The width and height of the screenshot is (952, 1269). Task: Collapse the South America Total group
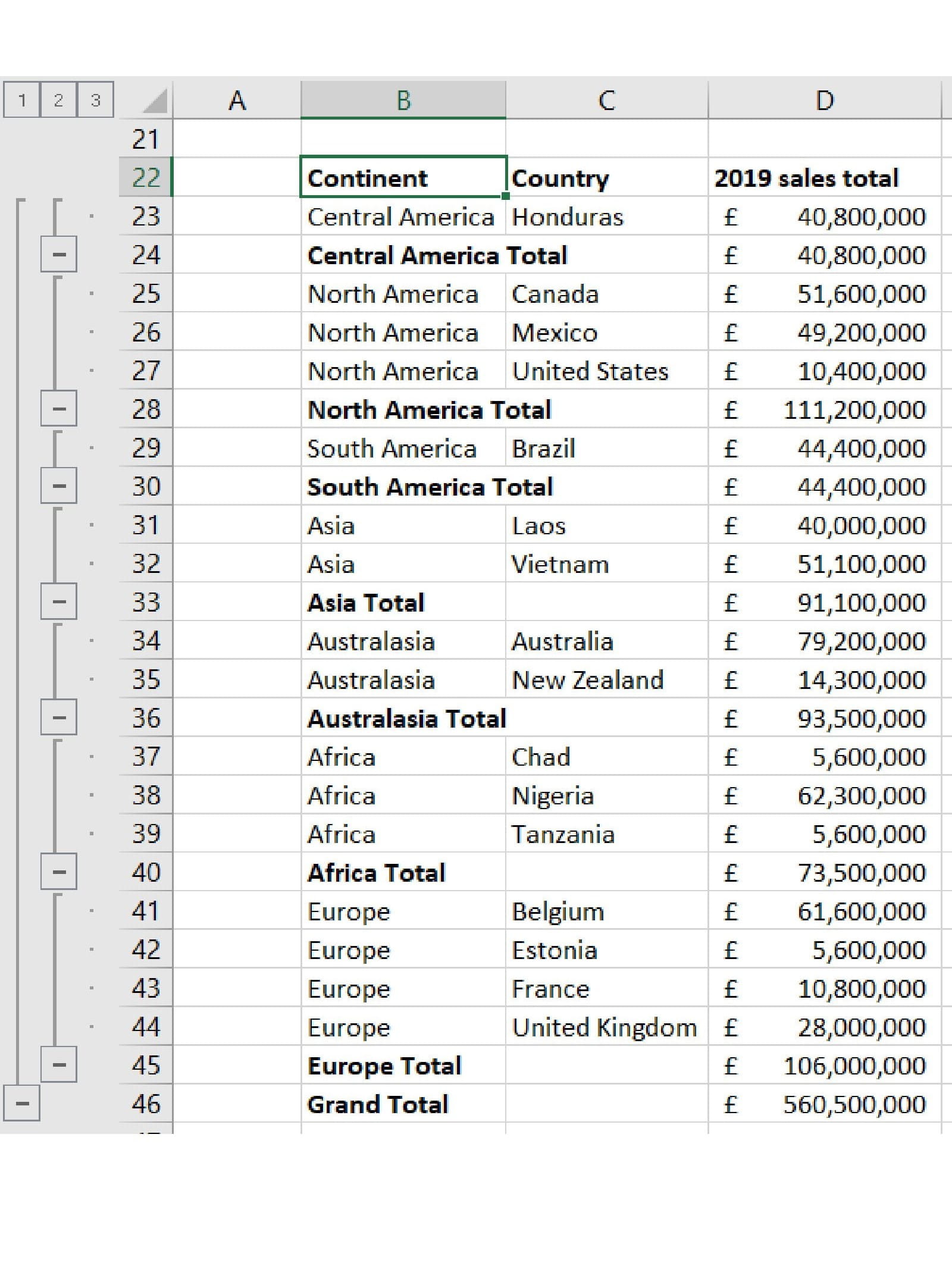click(58, 486)
